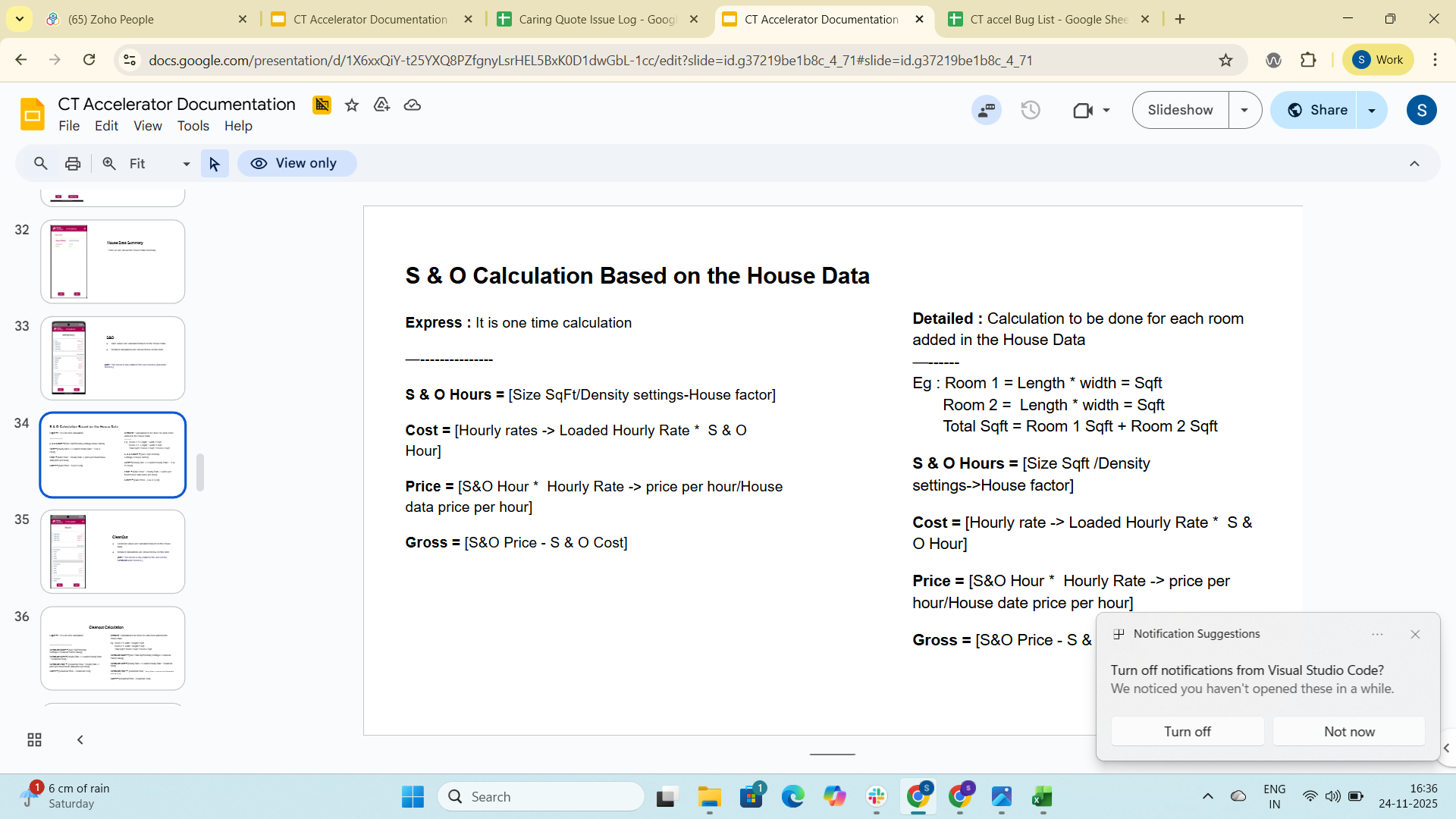Click the select arrow cursor tool
This screenshot has width=1456, height=819.
coord(215,164)
